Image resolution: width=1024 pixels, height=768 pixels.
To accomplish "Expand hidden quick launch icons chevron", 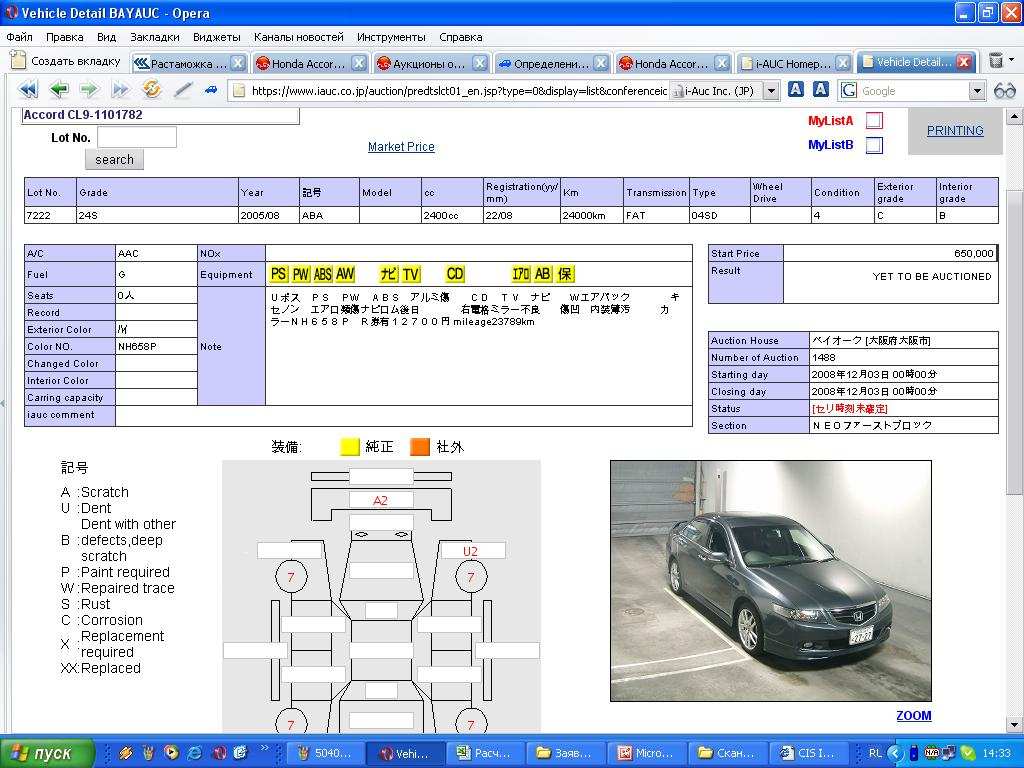I will pyautogui.click(x=264, y=748).
